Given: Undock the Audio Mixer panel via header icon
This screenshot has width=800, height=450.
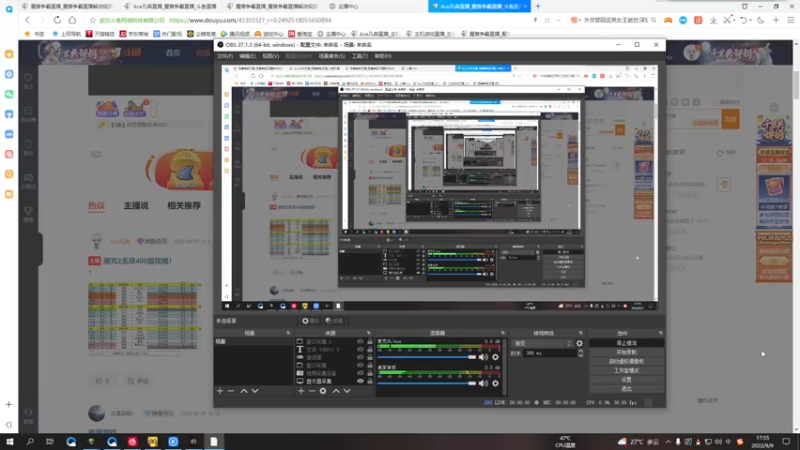Looking at the screenshot, I should (x=503, y=333).
